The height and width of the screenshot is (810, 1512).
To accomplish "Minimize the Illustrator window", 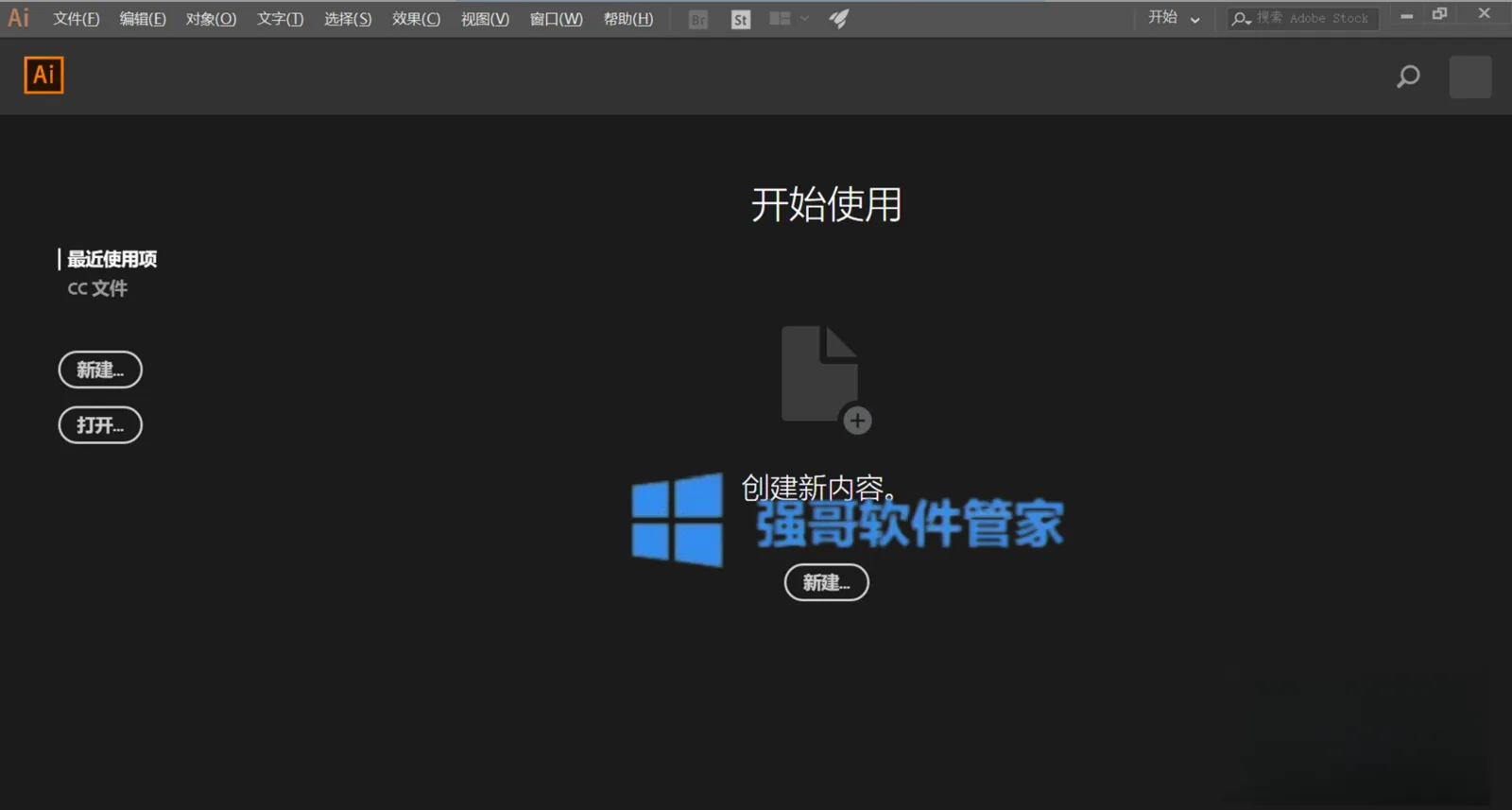I will click(1406, 15).
